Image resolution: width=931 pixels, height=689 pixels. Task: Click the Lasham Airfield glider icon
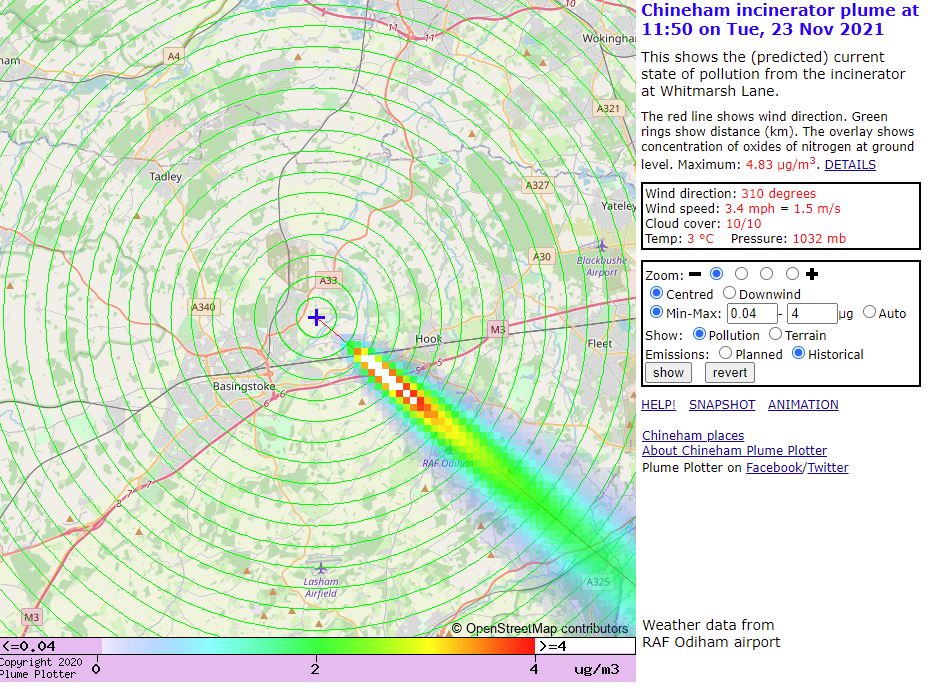tap(321, 568)
